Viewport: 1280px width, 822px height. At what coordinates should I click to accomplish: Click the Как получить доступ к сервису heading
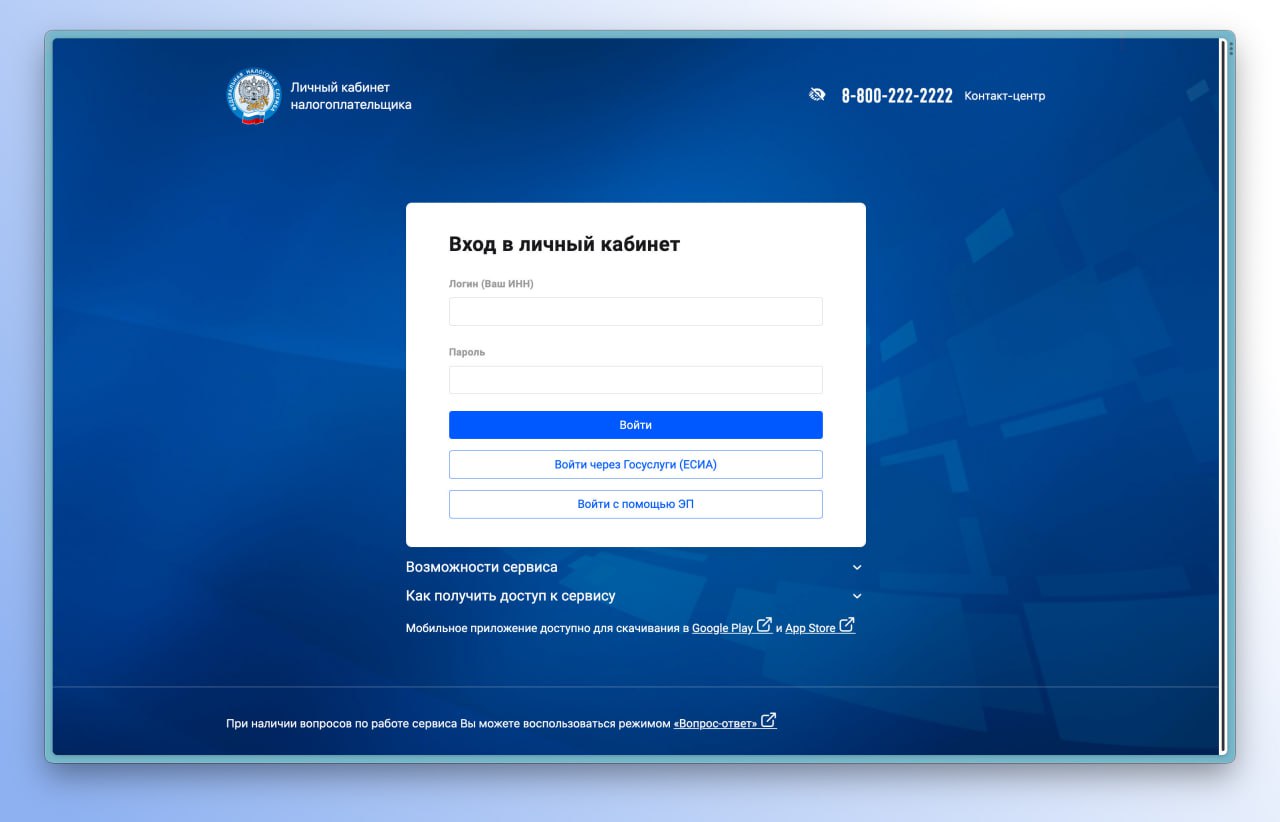(x=510, y=596)
